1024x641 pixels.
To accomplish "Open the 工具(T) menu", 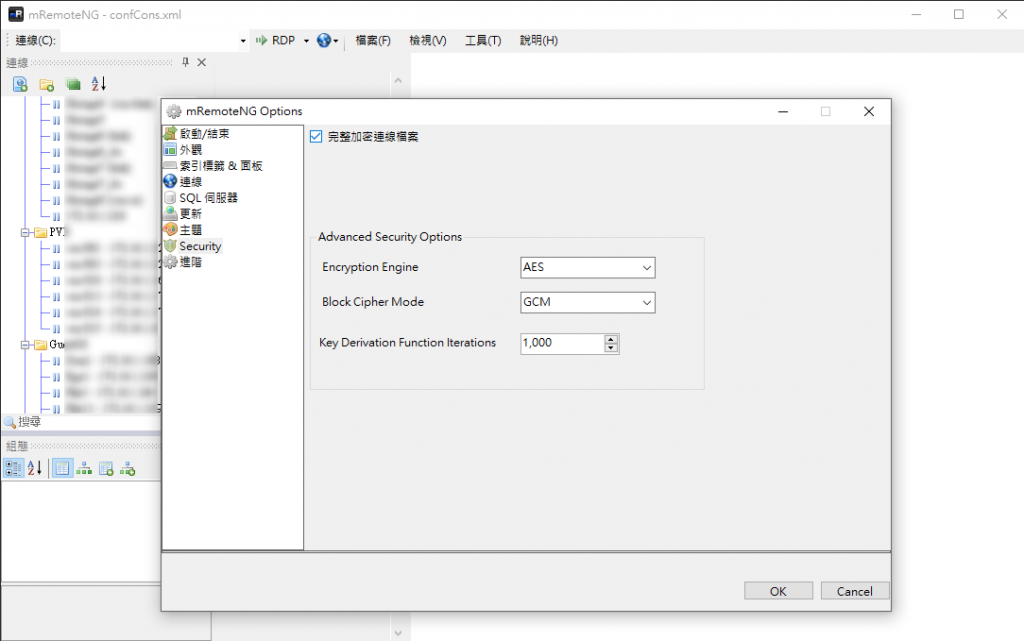I will (x=483, y=40).
